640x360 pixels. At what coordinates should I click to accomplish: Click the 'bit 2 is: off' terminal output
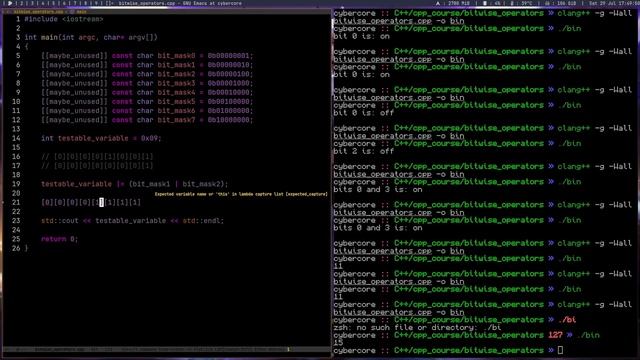pyautogui.click(x=364, y=151)
